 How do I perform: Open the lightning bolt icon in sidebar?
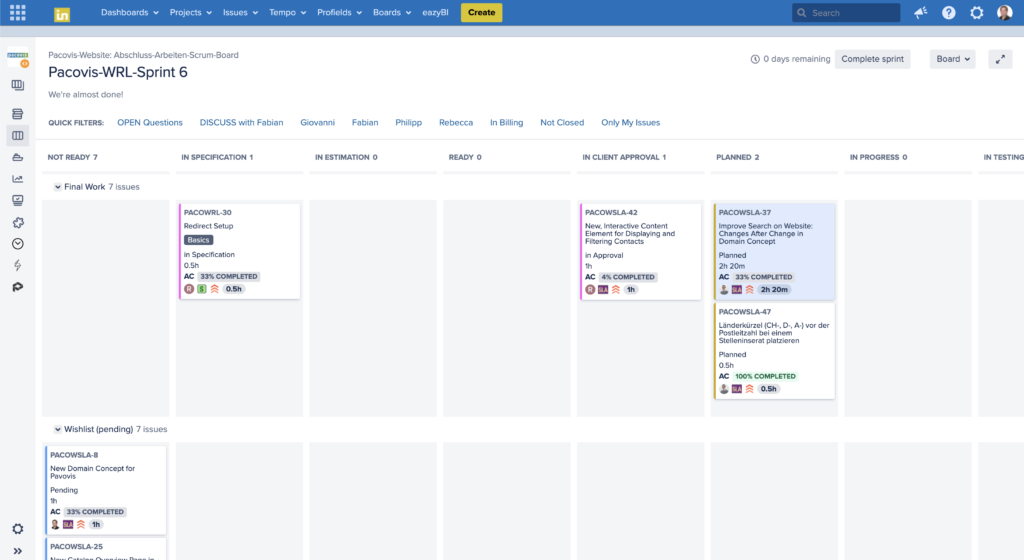point(18,265)
